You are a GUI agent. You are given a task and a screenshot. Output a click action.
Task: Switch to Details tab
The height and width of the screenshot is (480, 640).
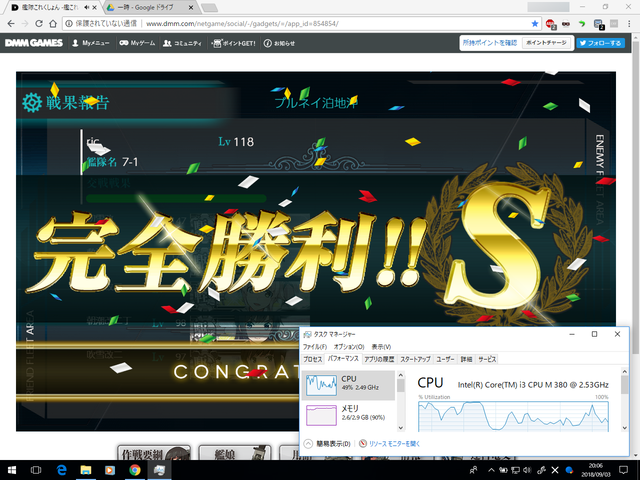(x=467, y=359)
